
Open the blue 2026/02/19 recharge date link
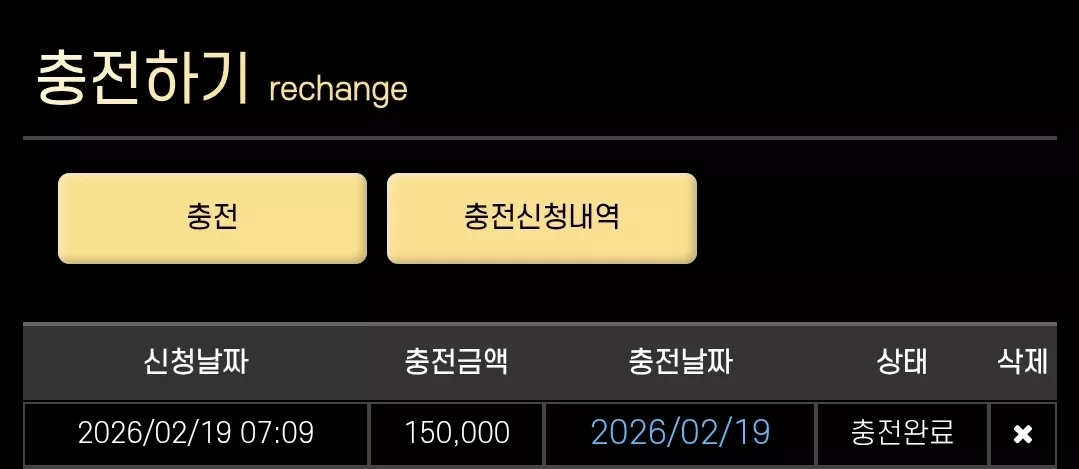click(x=680, y=433)
